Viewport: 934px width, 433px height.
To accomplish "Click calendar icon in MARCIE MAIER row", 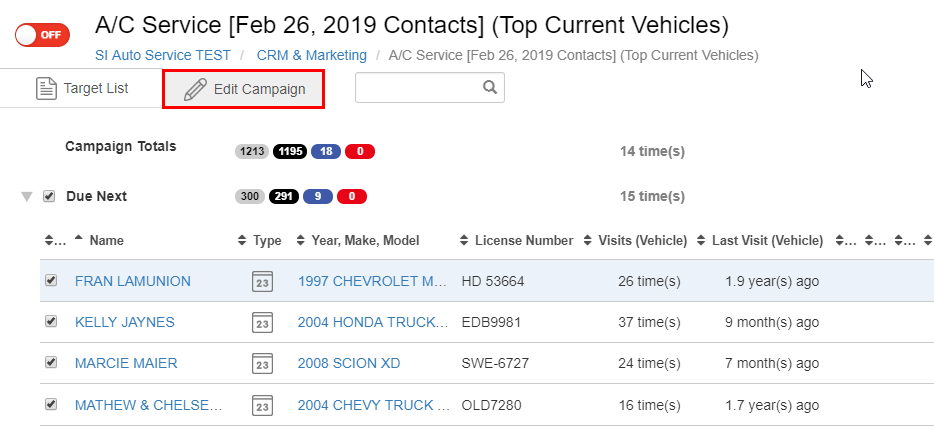I will [x=262, y=363].
